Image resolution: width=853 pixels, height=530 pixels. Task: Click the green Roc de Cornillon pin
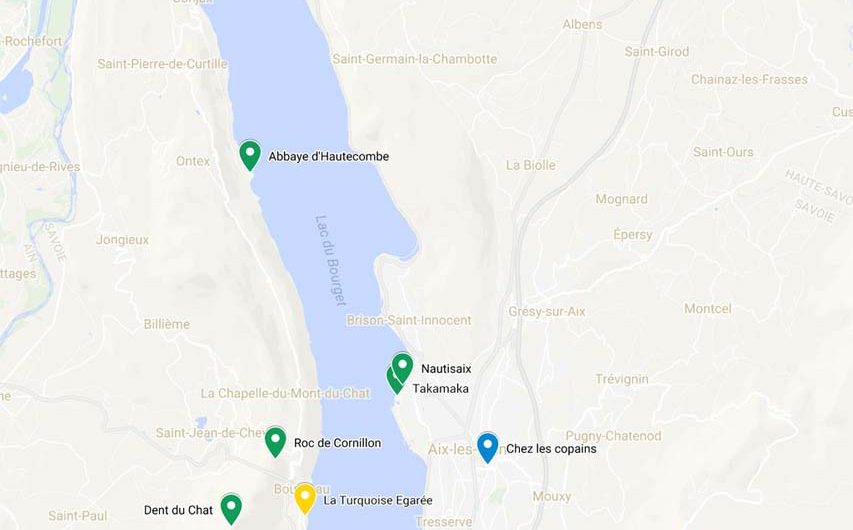pos(275,442)
